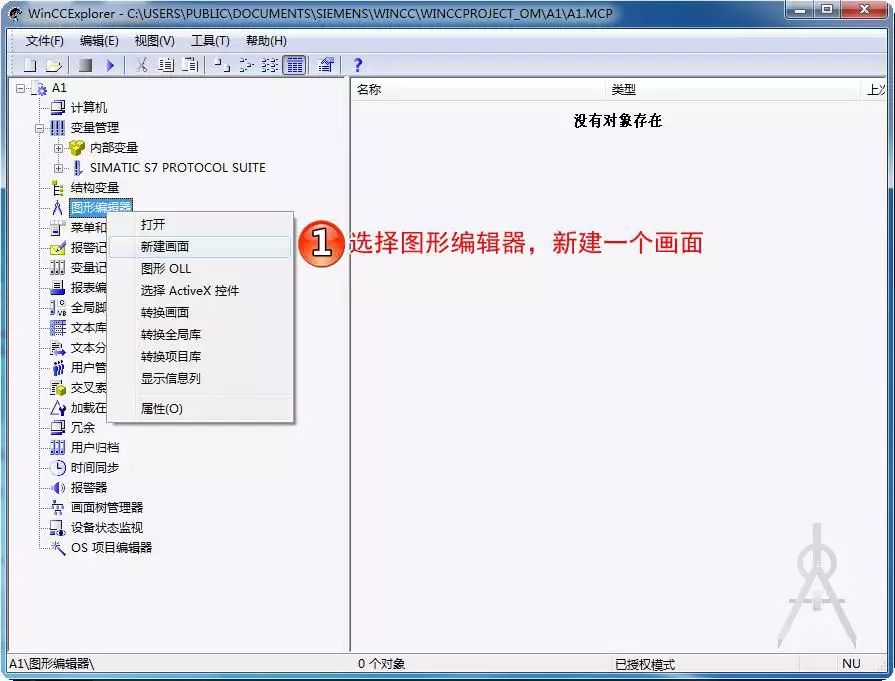Choose 显示信息列 from the context menu
The image size is (895, 681).
tap(200, 378)
